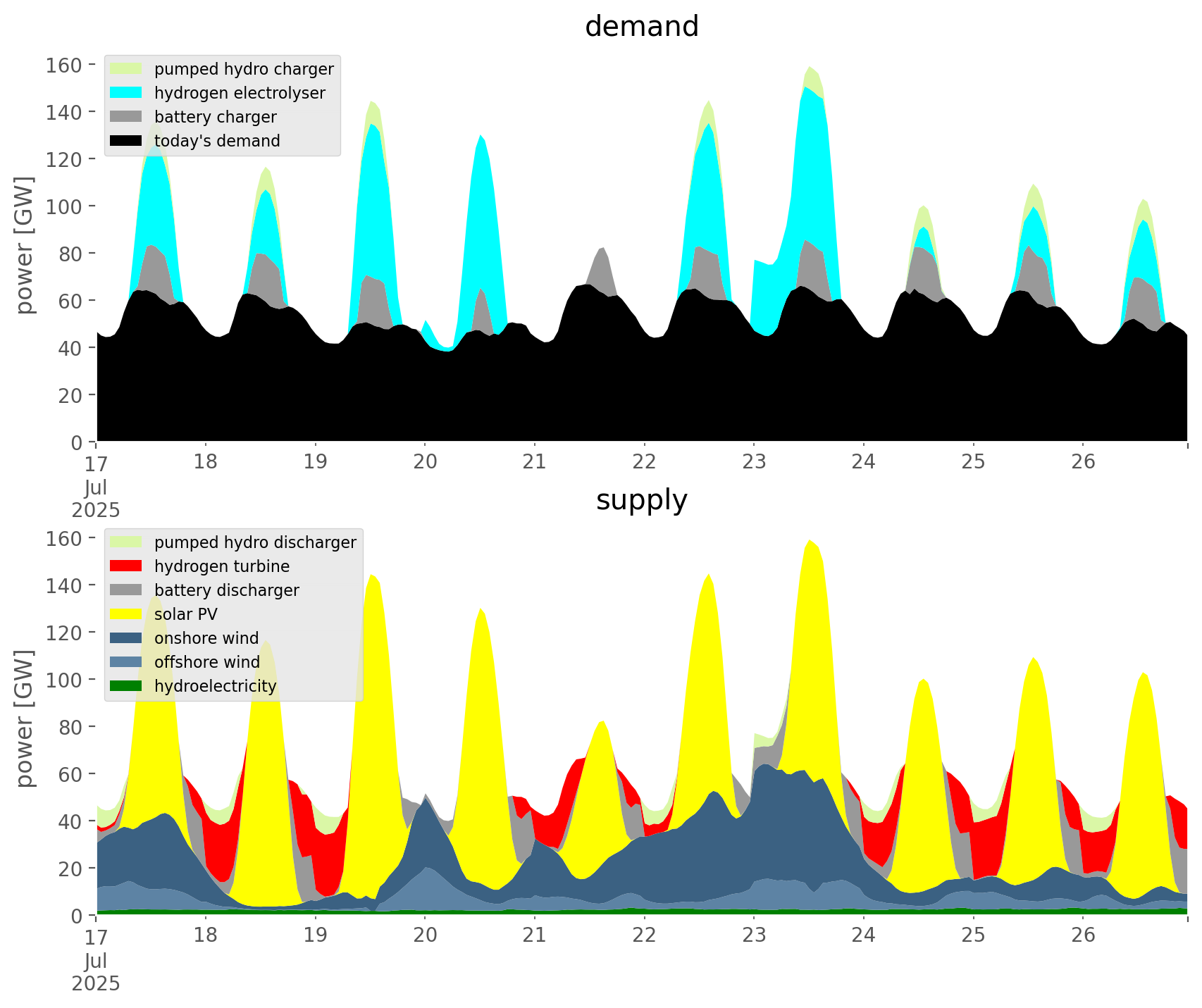1202x1008 pixels.
Task: Click the dark blue onshore wind swatch
Action: click(x=126, y=638)
